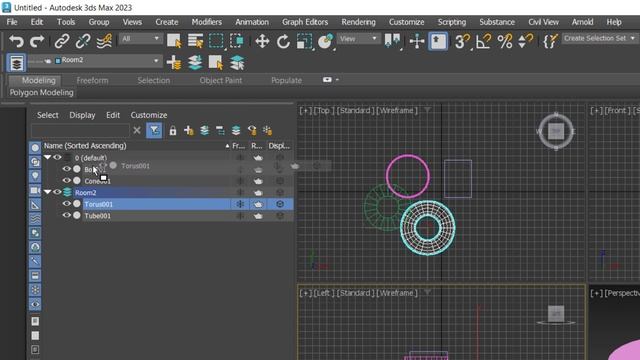Open the File menu
The width and height of the screenshot is (640, 360).
pos(12,22)
